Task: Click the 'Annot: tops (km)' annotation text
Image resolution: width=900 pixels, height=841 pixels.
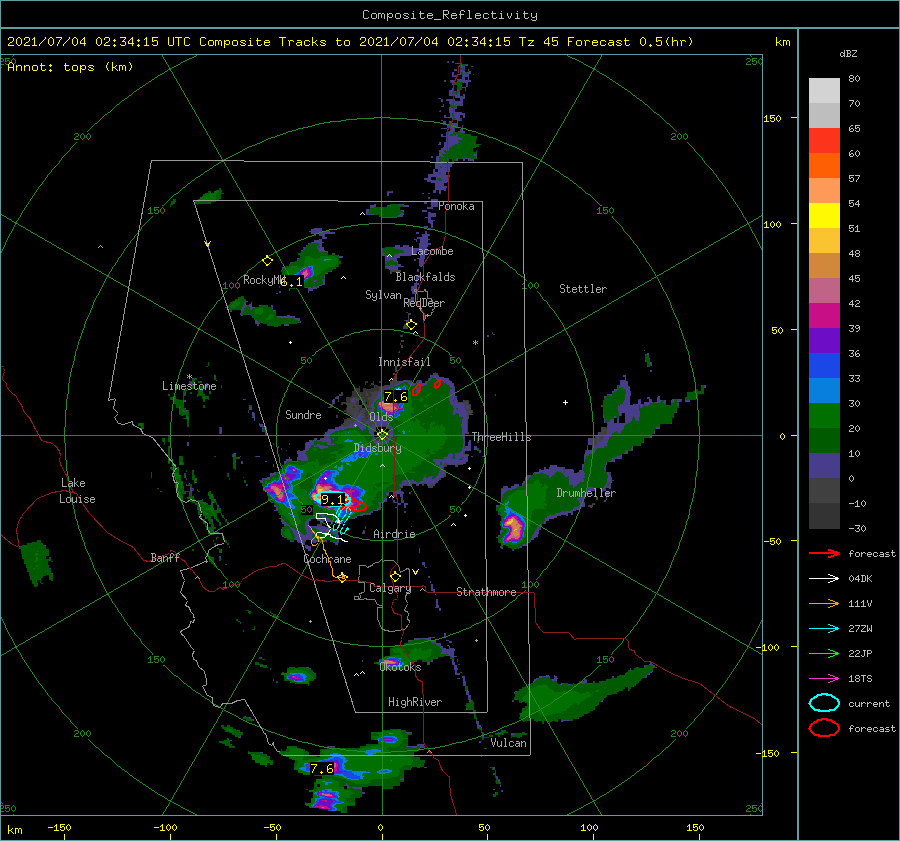Action: point(70,67)
